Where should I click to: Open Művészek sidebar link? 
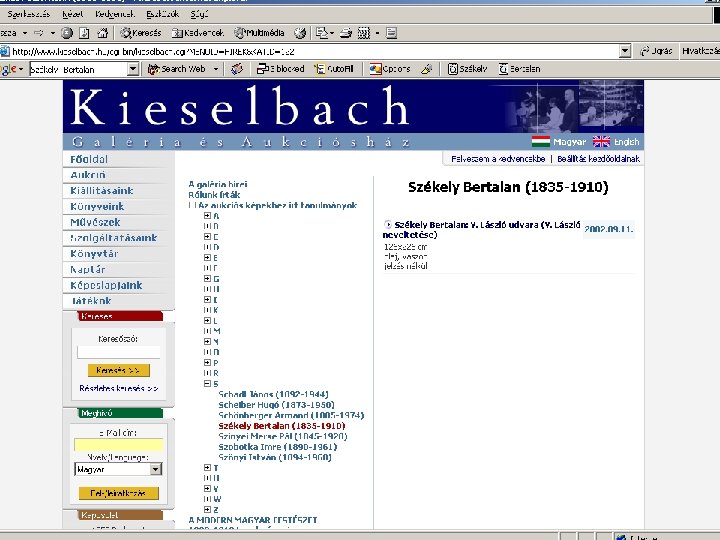pyautogui.click(x=95, y=222)
